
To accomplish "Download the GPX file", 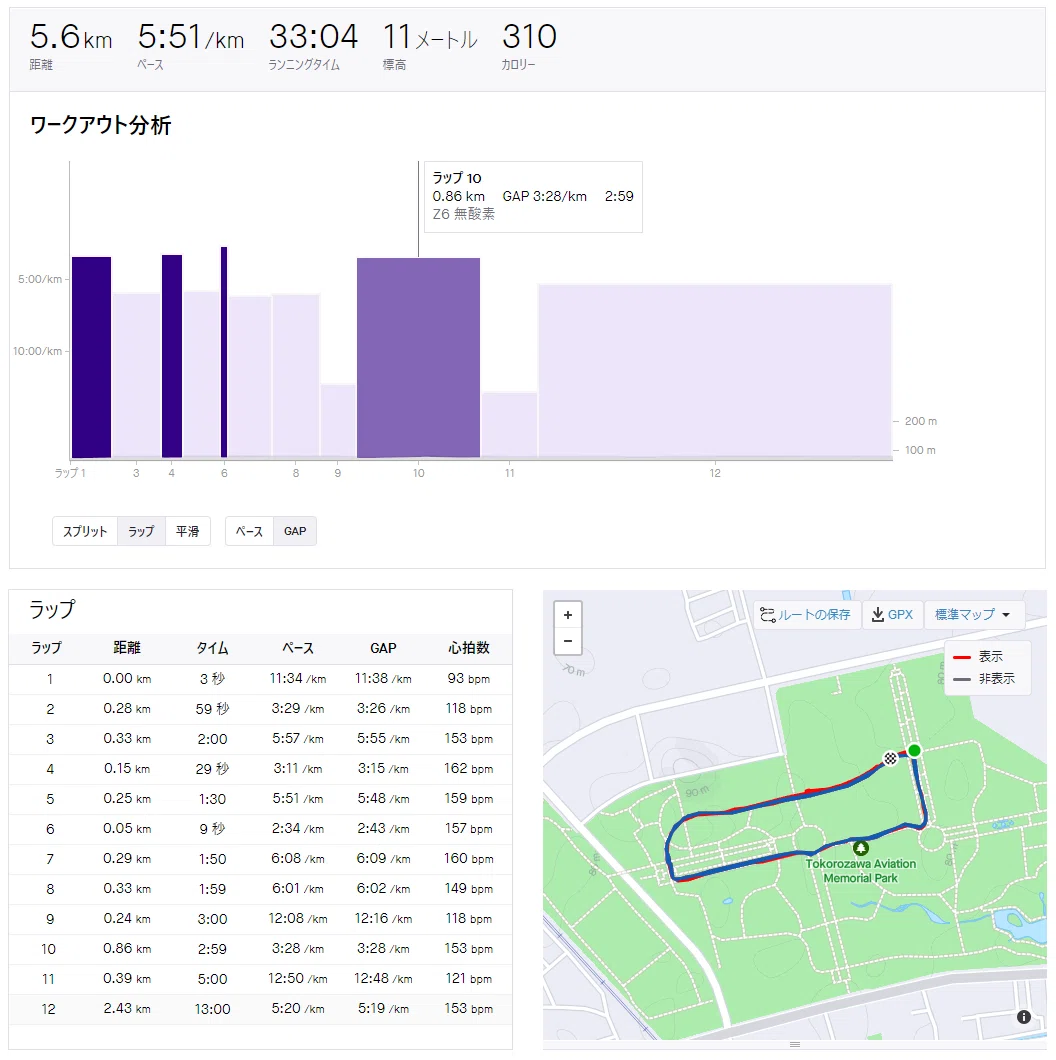I will 892,615.
